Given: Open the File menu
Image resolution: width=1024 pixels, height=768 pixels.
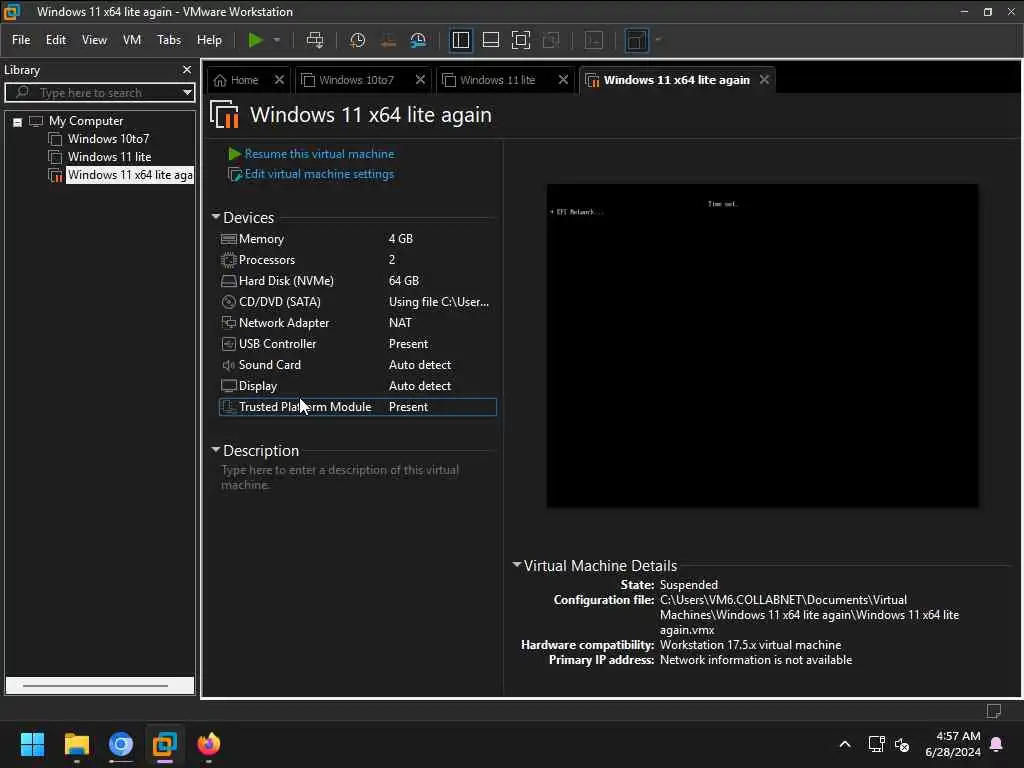Looking at the screenshot, I should click(x=21, y=40).
